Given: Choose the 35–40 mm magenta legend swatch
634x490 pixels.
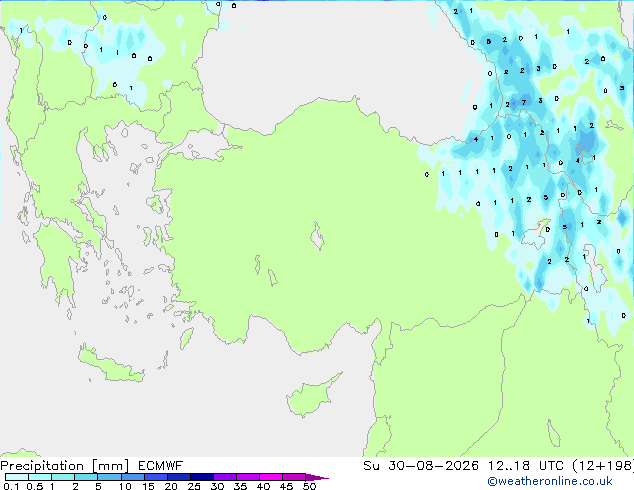Looking at the screenshot, I should (248, 477).
